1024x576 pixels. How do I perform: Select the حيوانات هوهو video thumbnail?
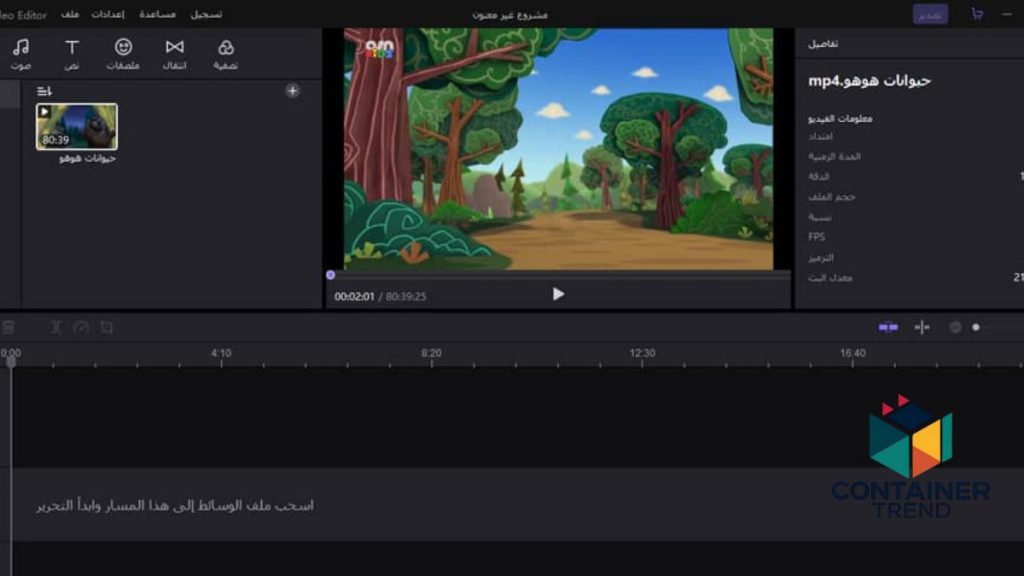[x=77, y=127]
